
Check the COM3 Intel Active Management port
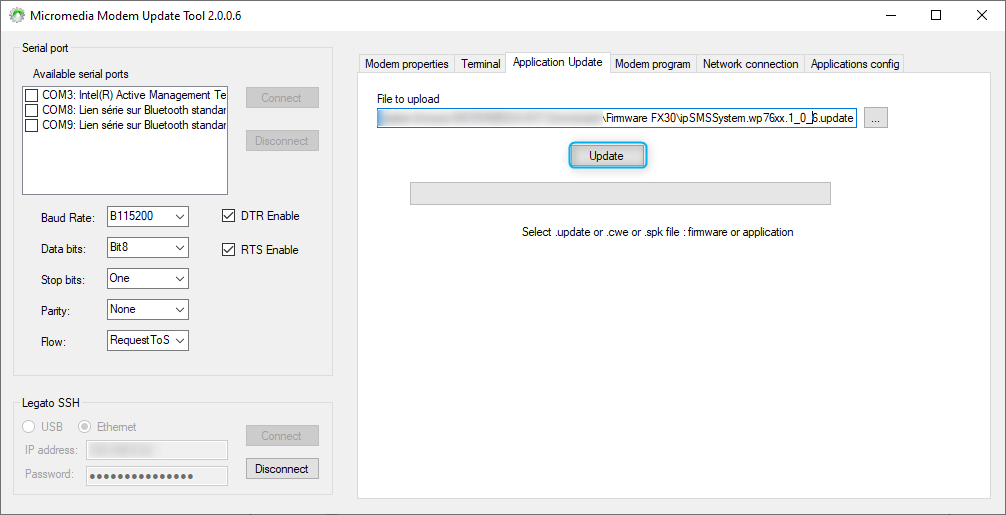click(32, 96)
